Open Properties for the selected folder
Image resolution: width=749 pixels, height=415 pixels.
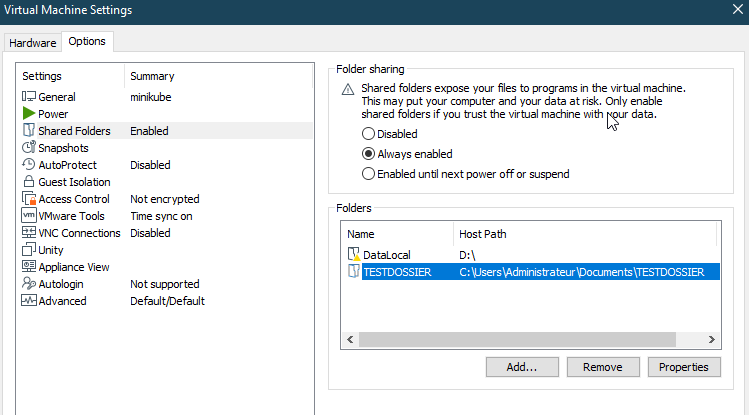[684, 367]
